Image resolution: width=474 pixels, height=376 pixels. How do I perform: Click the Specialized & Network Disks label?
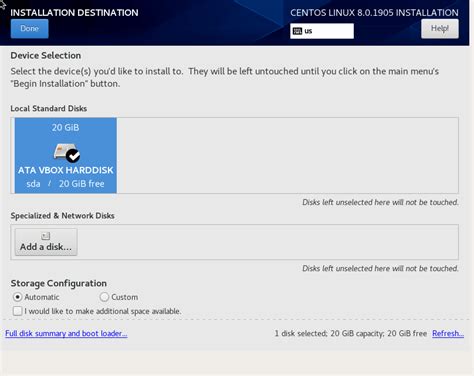(x=62, y=216)
